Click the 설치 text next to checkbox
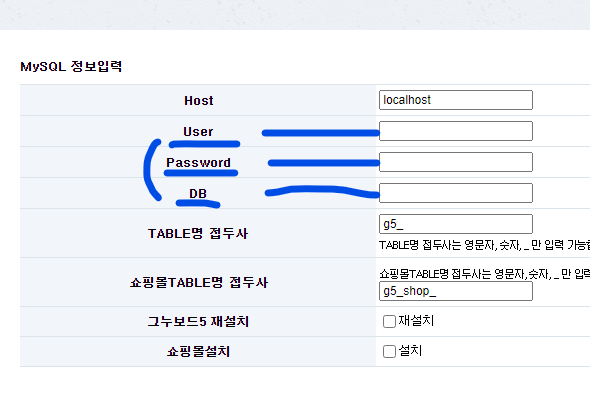This screenshot has width=590, height=404. [x=410, y=351]
